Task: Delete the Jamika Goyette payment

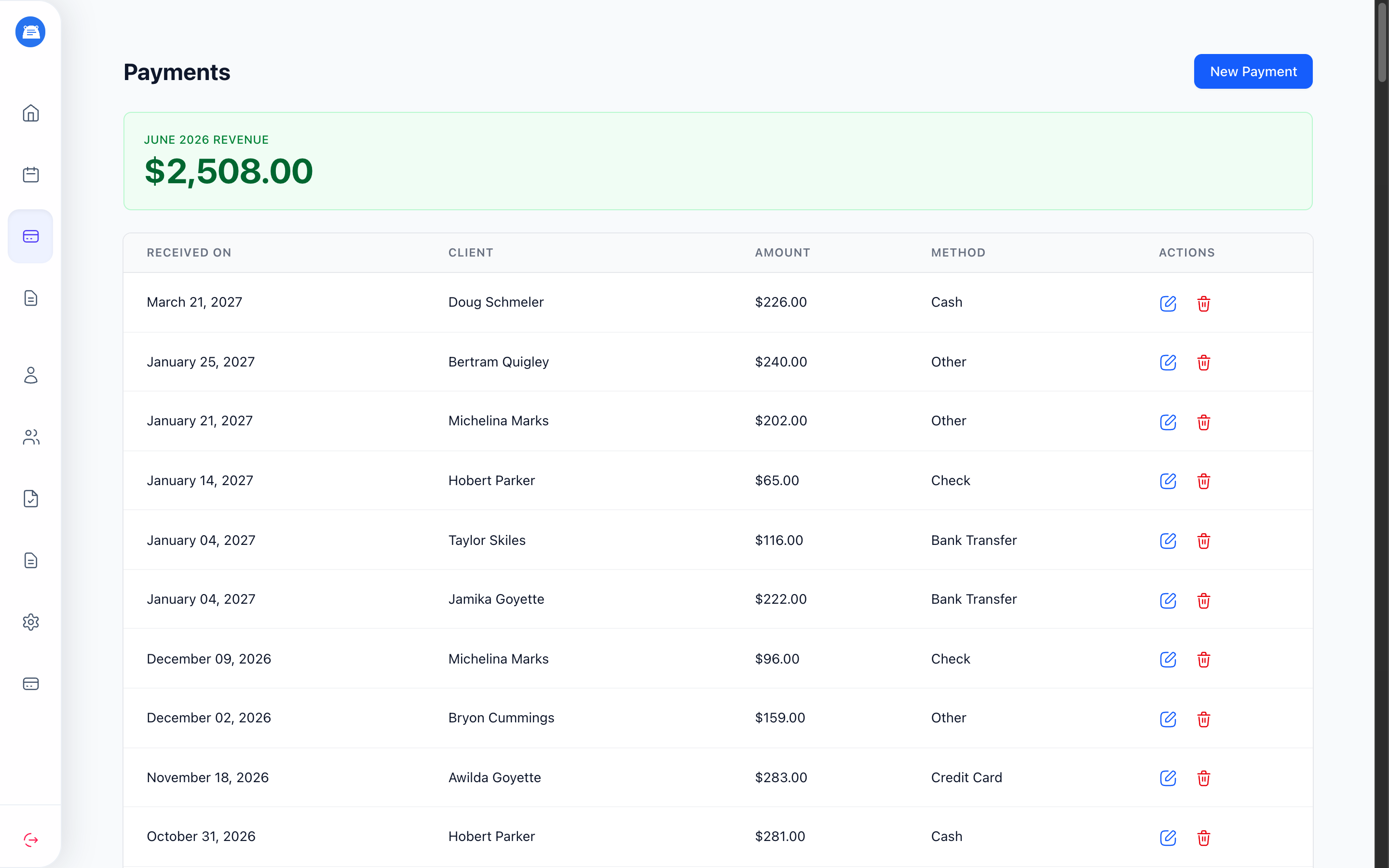Action: [1204, 600]
